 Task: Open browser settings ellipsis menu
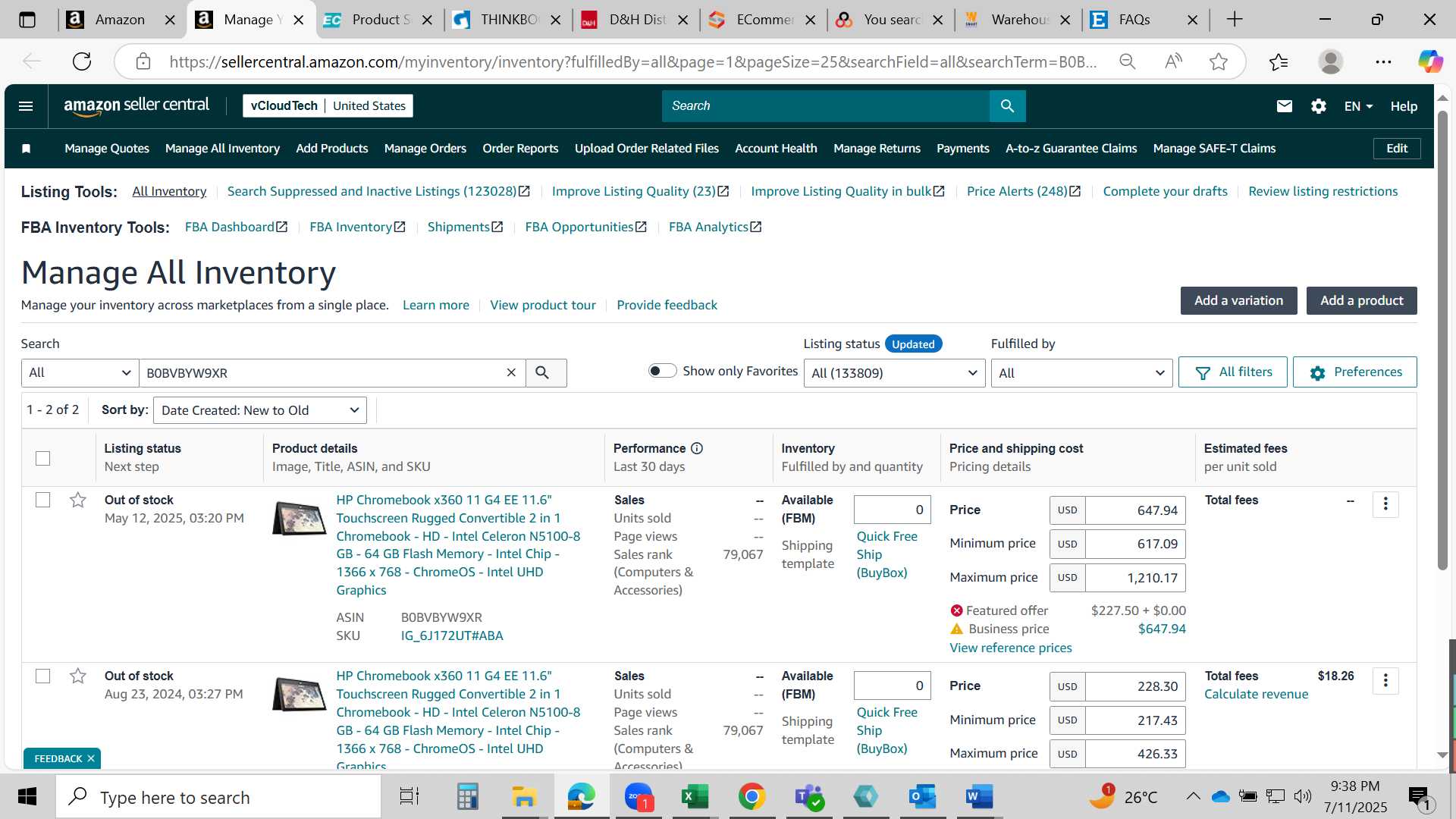point(1383,61)
